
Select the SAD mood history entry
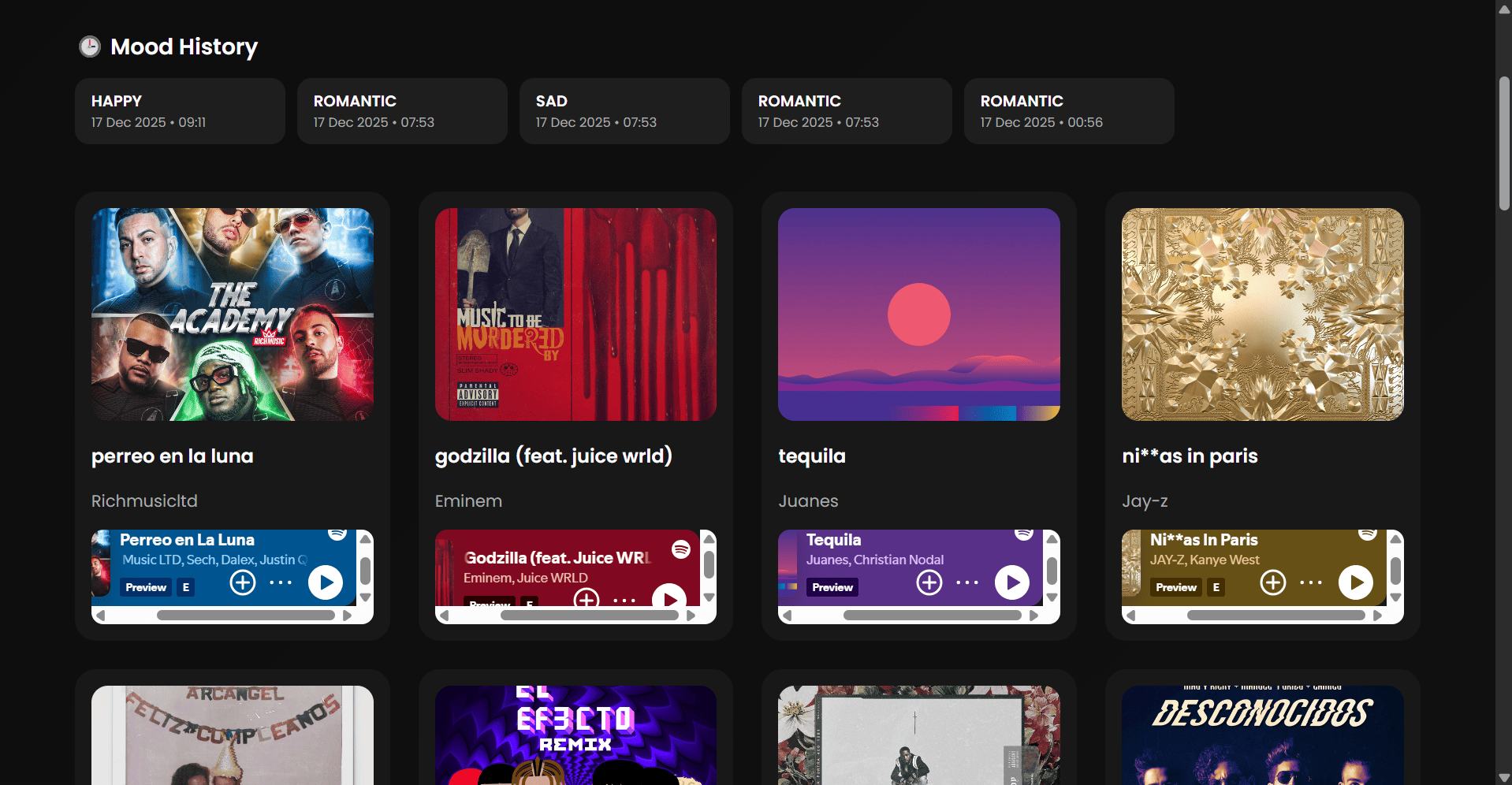click(x=624, y=110)
